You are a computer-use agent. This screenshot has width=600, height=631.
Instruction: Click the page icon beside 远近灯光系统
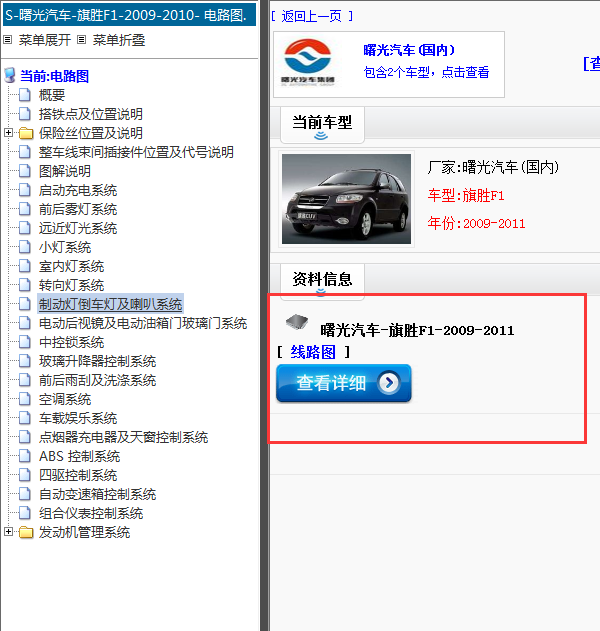coord(25,228)
